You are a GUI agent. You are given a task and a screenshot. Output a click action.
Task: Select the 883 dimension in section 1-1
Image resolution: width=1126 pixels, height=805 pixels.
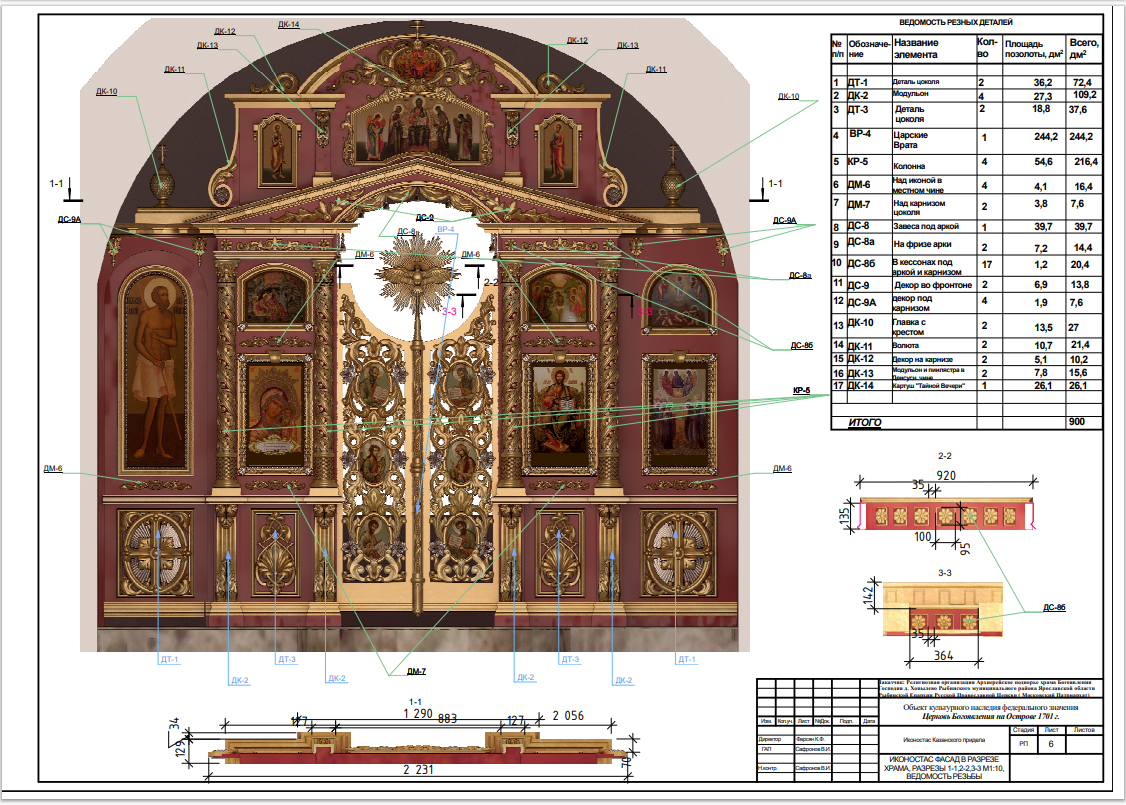(447, 718)
